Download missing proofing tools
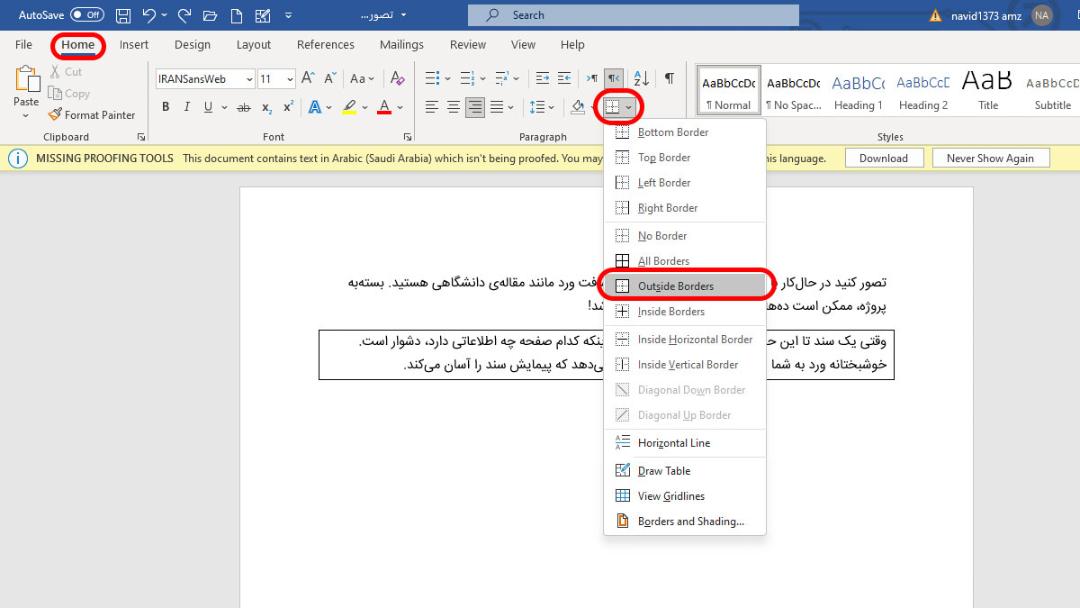The image size is (1080, 608). click(884, 158)
